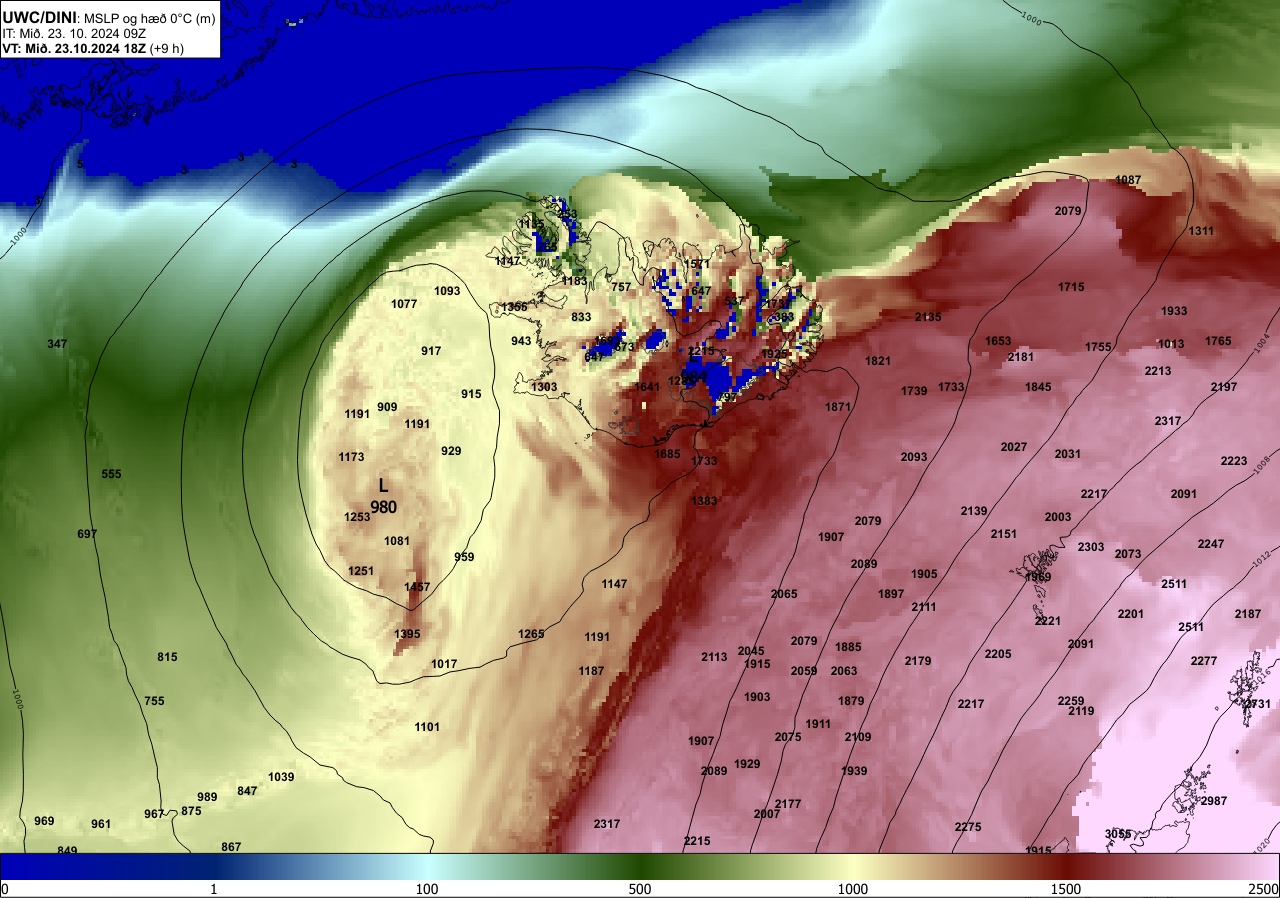Click the 697 height value
Image resolution: width=1280 pixels, height=898 pixels.
pyautogui.click(x=87, y=534)
